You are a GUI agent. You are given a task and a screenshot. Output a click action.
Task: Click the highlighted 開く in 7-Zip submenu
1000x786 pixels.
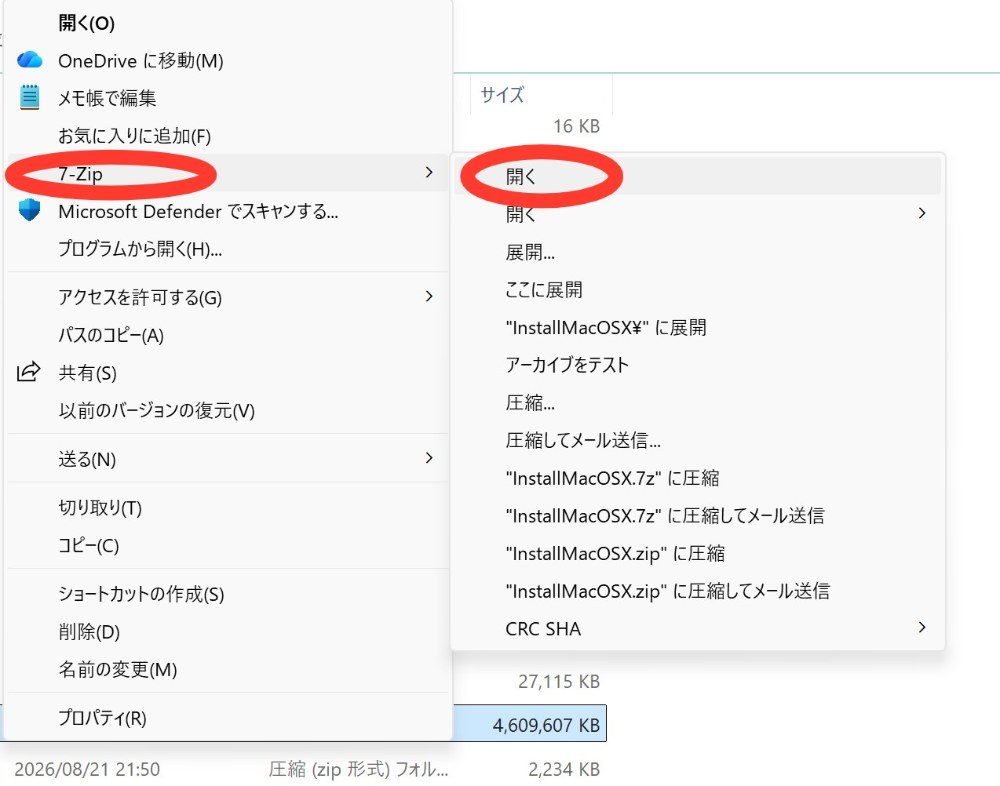point(698,176)
